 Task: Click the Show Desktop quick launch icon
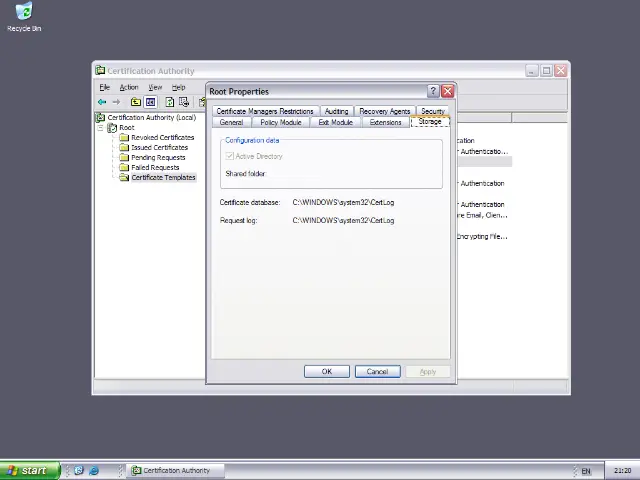79,470
